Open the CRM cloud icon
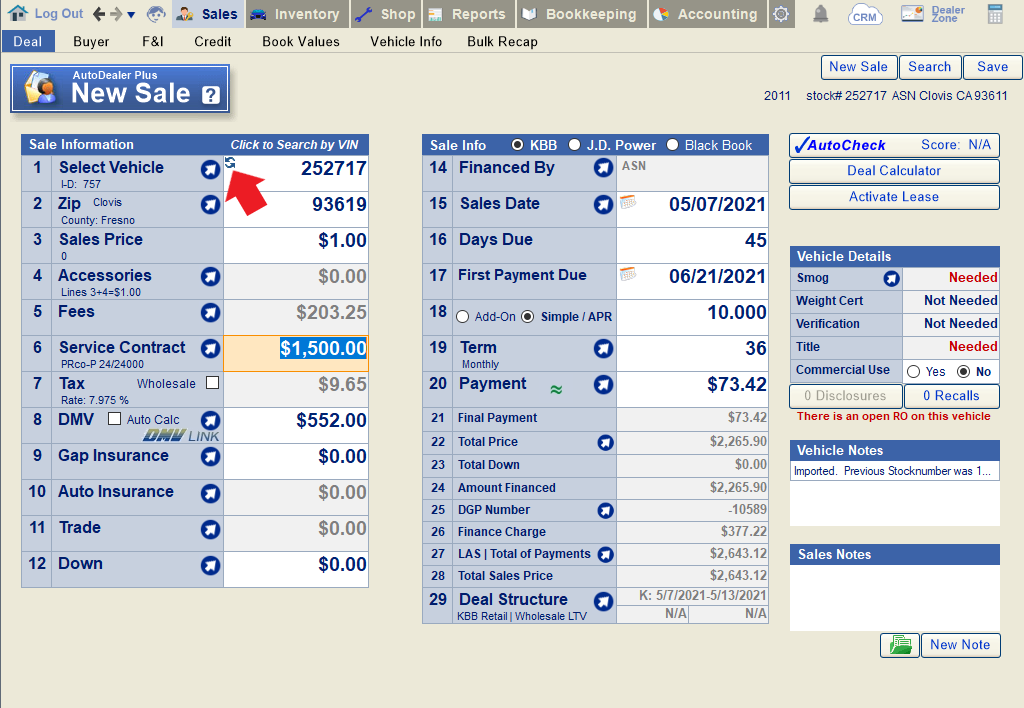 tap(865, 14)
